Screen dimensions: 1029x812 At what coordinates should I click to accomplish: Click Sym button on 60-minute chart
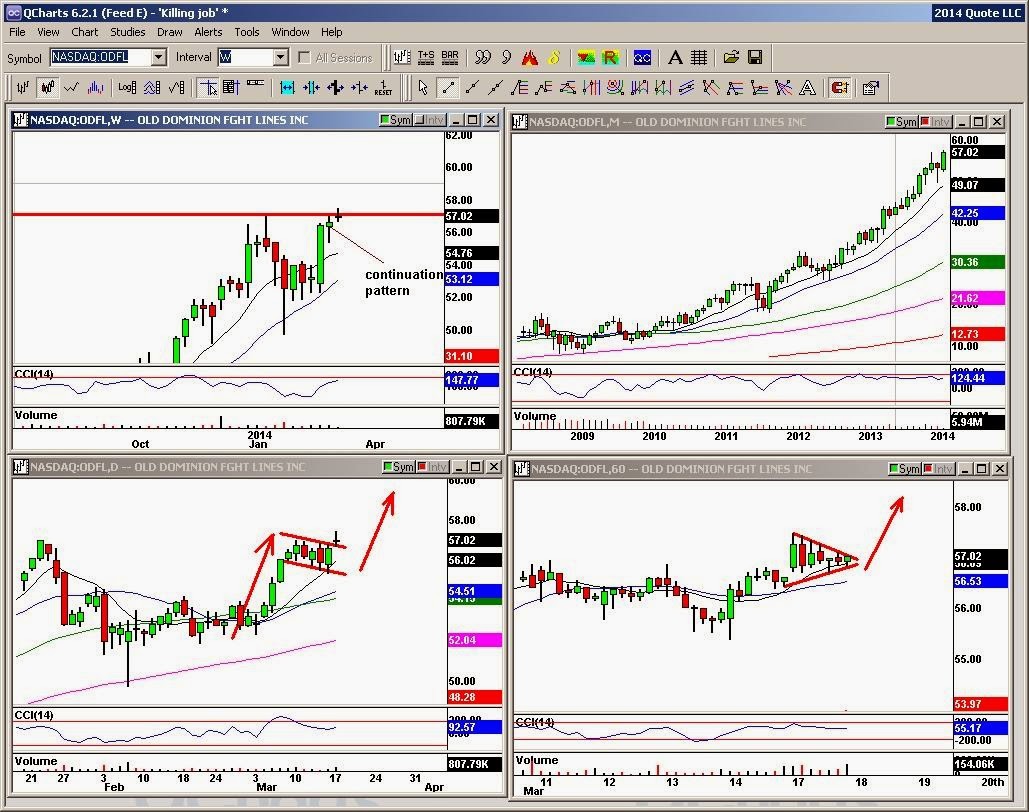(x=905, y=469)
